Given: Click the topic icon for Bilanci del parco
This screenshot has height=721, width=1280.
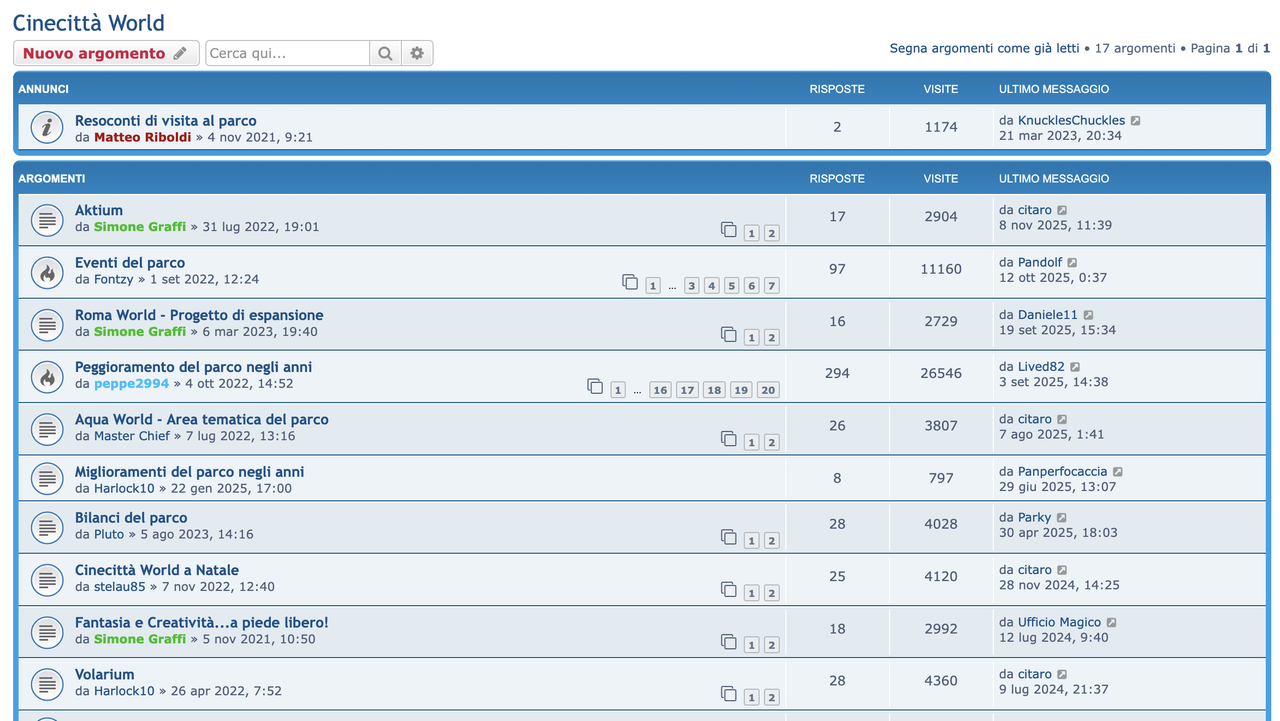Looking at the screenshot, I should 47,526.
